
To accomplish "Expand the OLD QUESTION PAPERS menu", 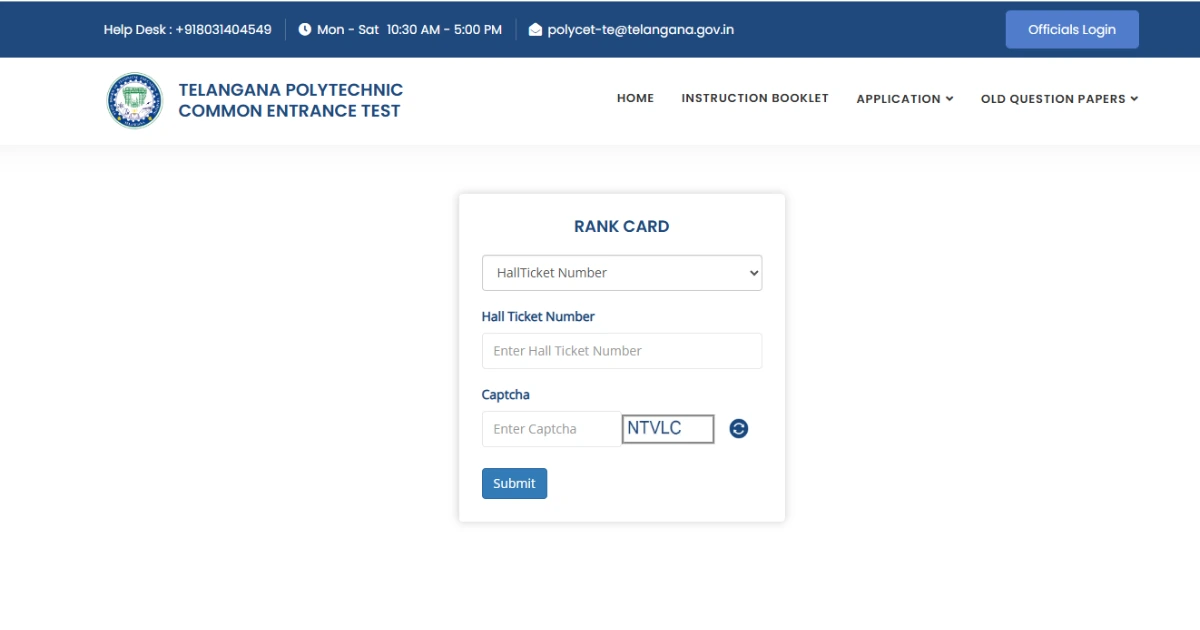I will (x=1060, y=99).
